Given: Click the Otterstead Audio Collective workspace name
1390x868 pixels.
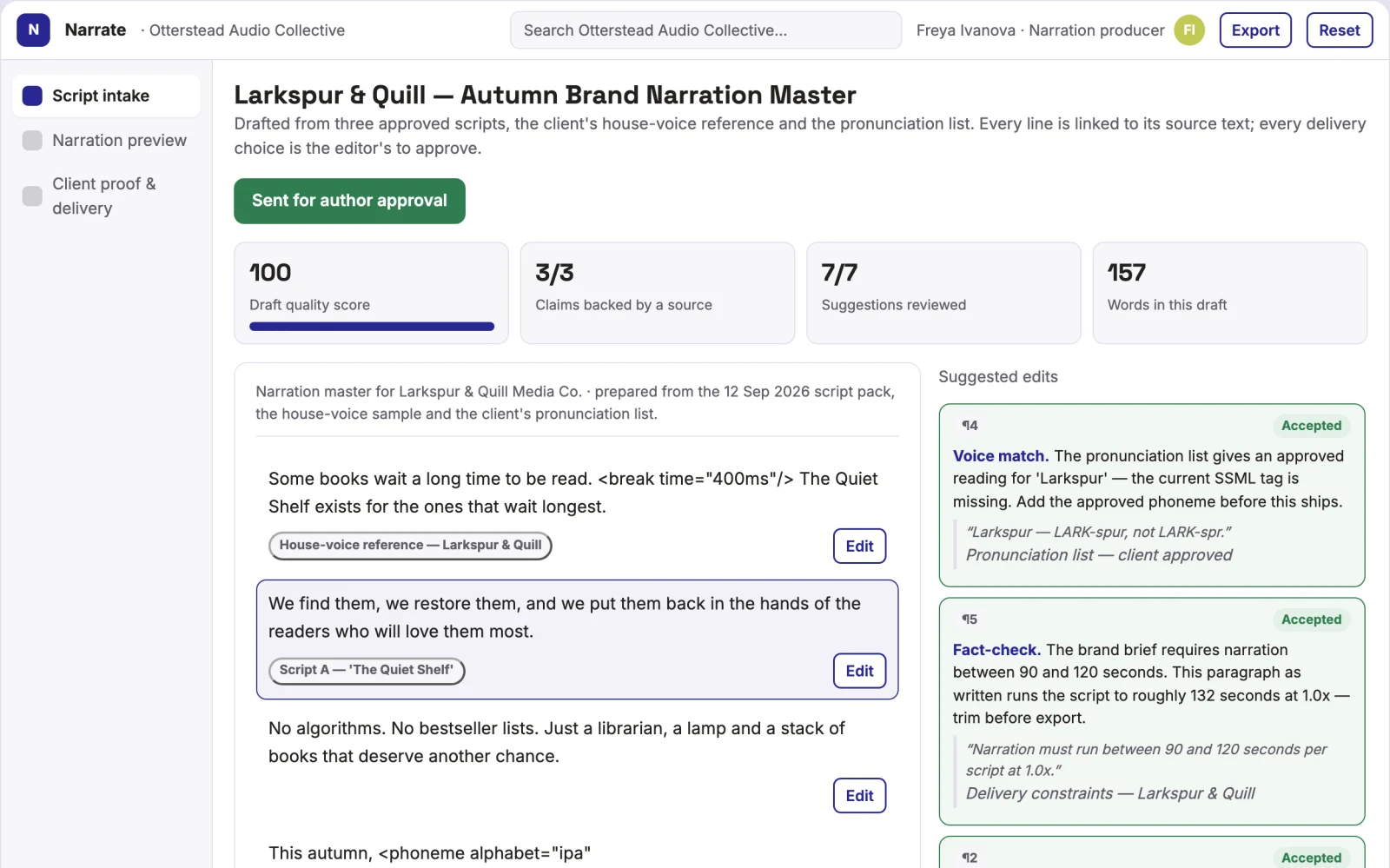Looking at the screenshot, I should [247, 30].
